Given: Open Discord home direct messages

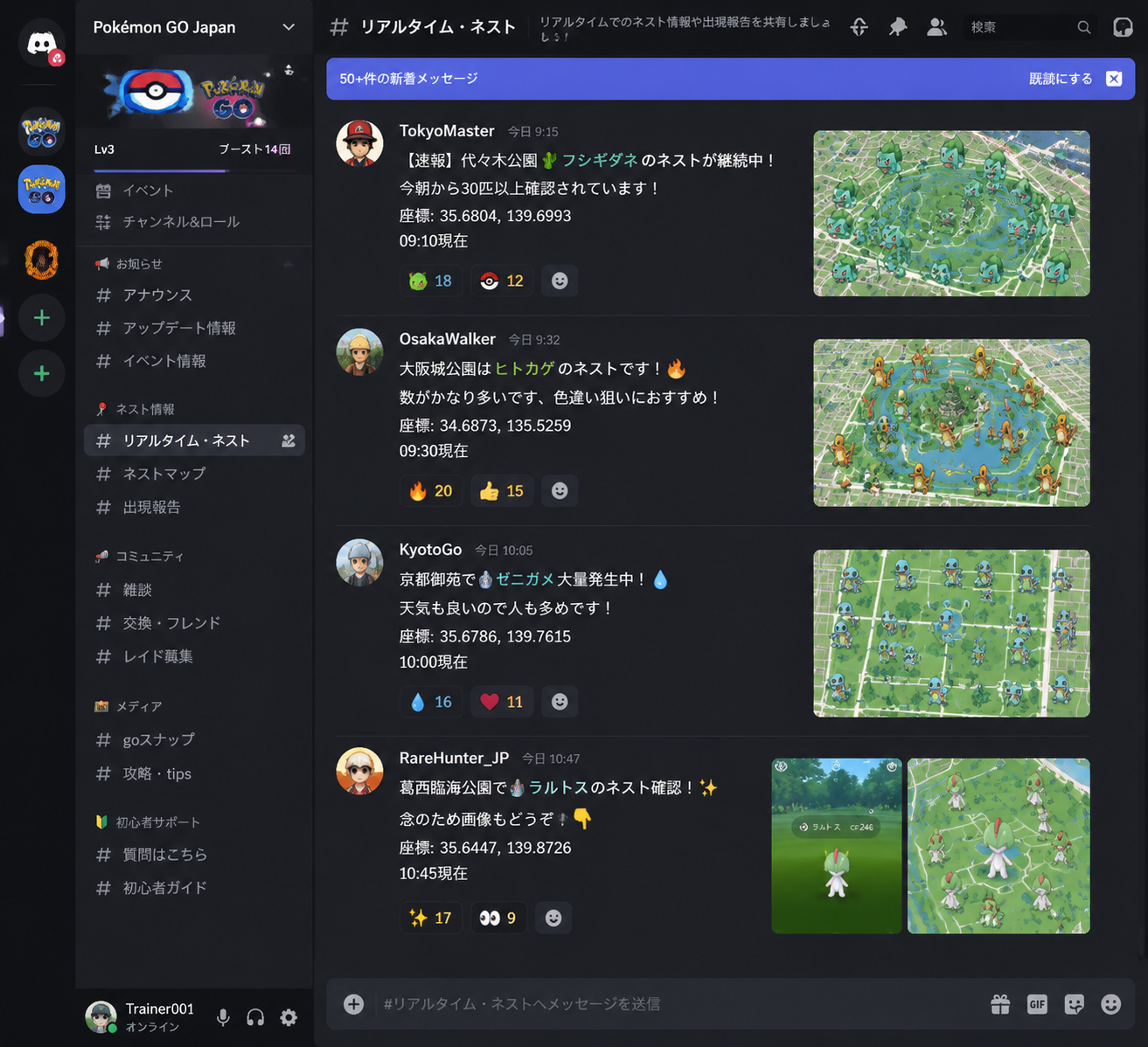Looking at the screenshot, I should (x=41, y=42).
